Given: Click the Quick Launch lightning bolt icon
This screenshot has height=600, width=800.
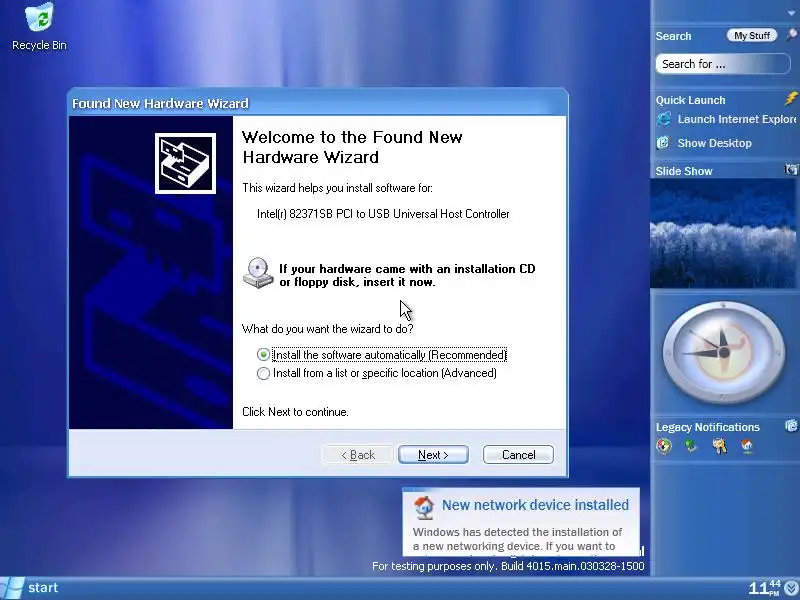Looking at the screenshot, I should [791, 98].
